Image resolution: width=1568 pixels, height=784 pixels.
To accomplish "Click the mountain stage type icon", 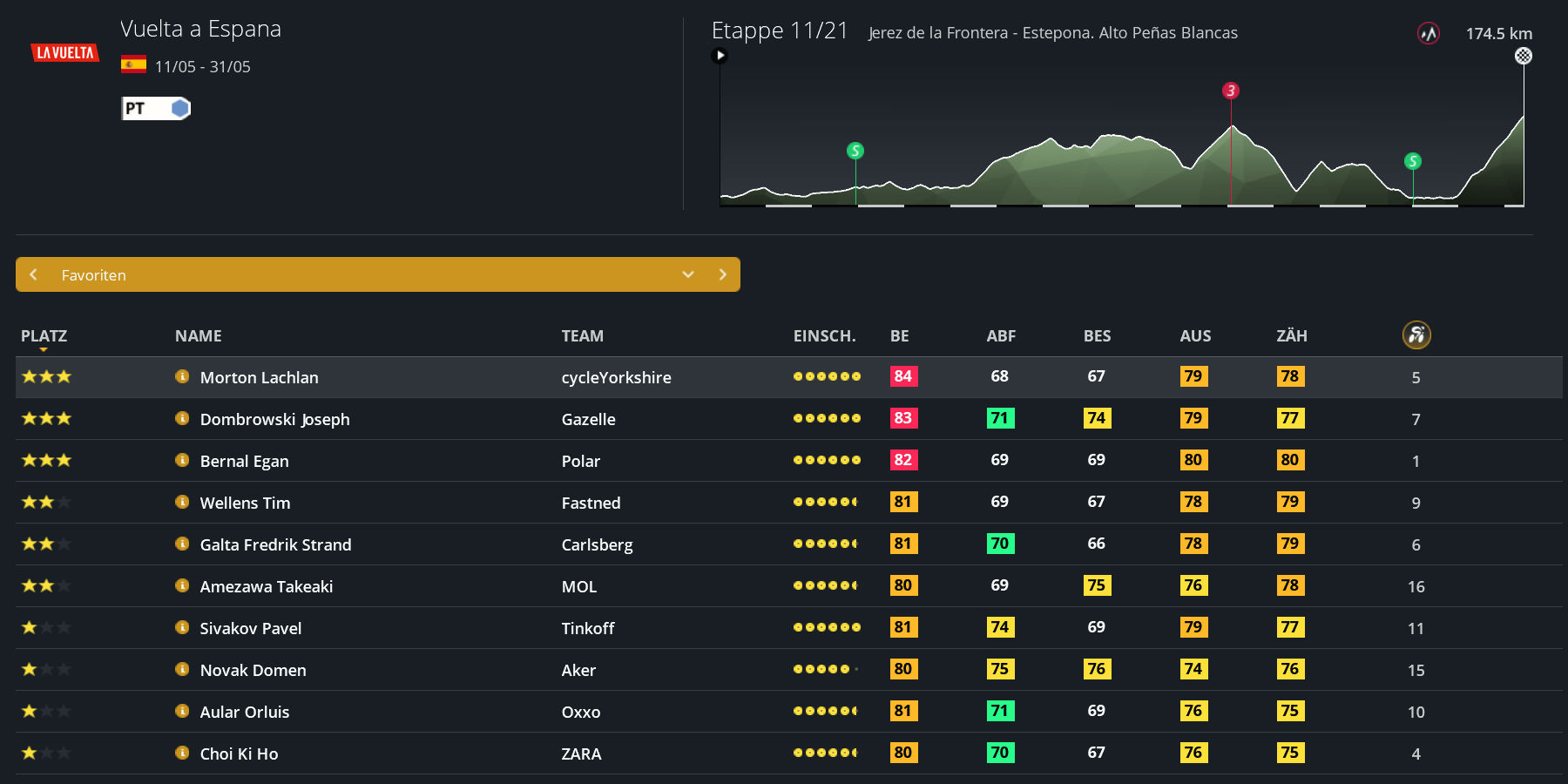I will [1428, 34].
